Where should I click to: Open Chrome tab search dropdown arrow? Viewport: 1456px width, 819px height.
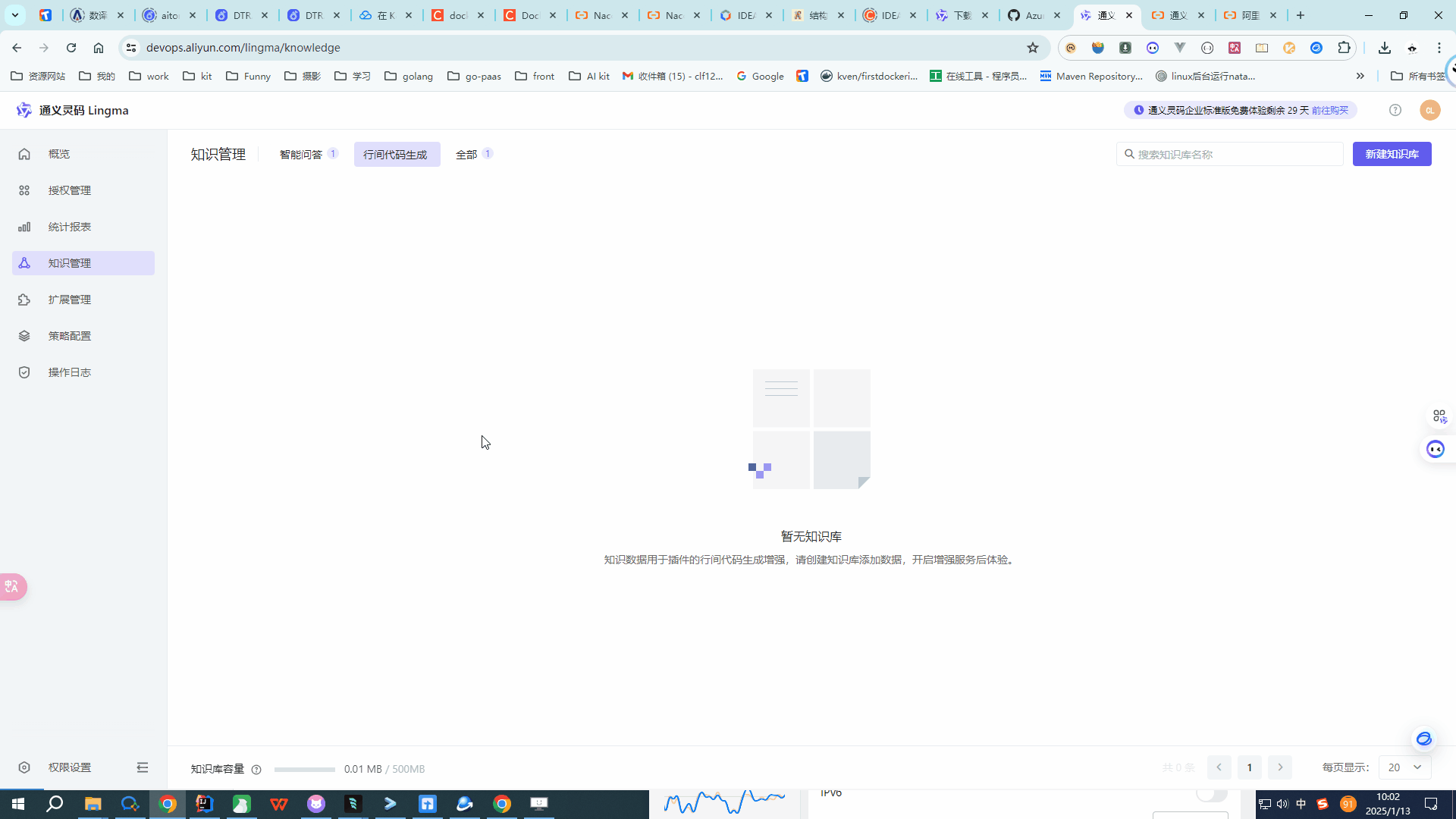14,15
